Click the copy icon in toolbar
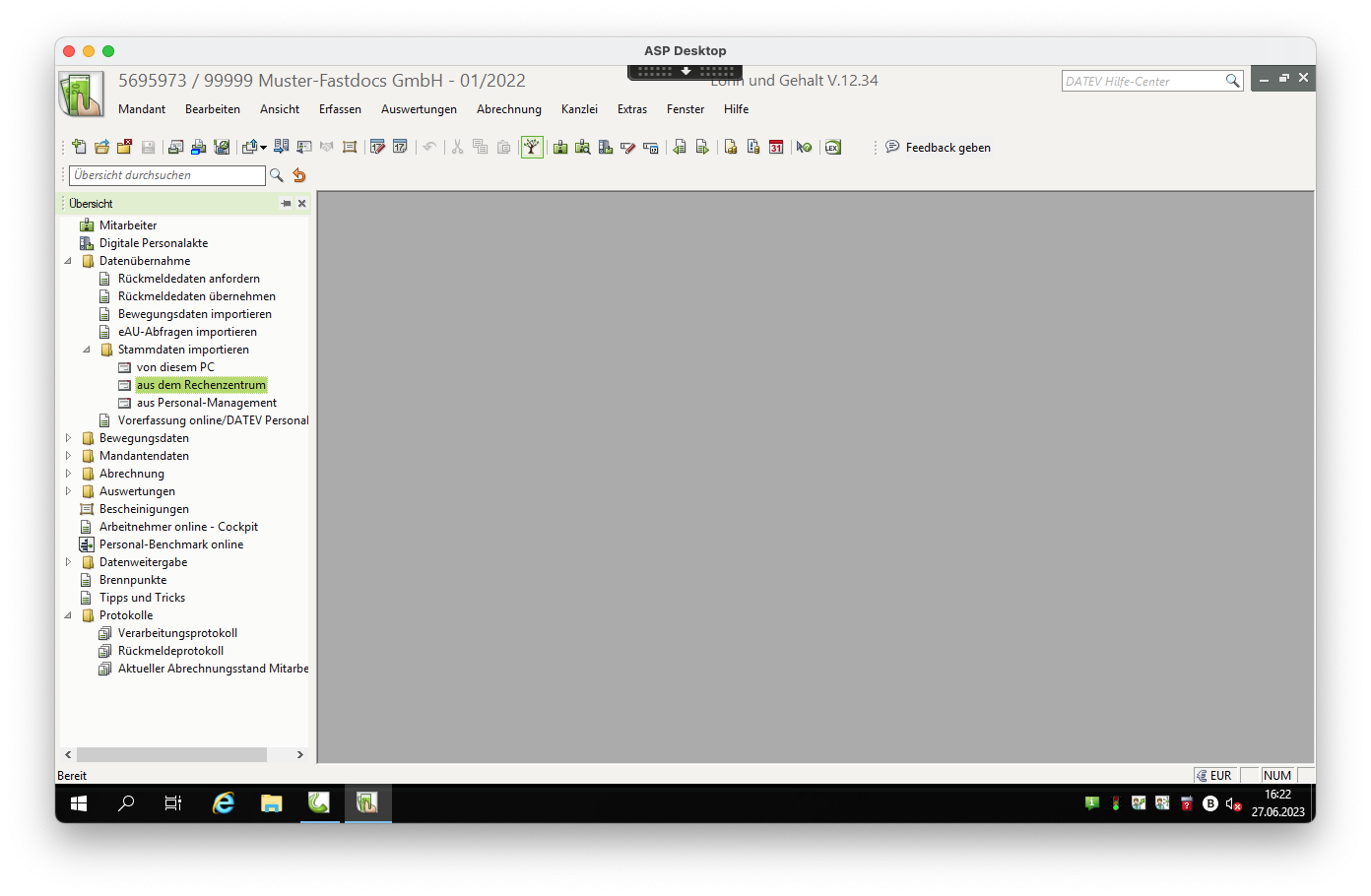The height and width of the screenshot is (896, 1371). click(x=481, y=147)
